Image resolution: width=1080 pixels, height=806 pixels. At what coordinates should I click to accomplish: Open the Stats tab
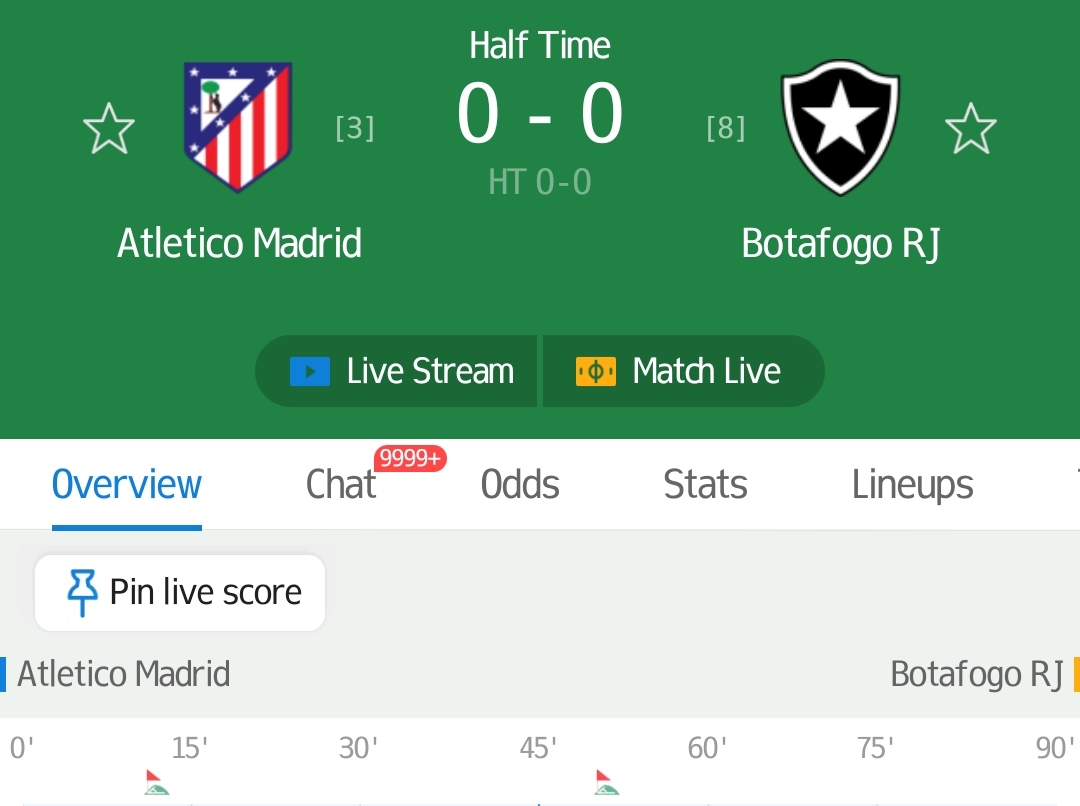[705, 484]
